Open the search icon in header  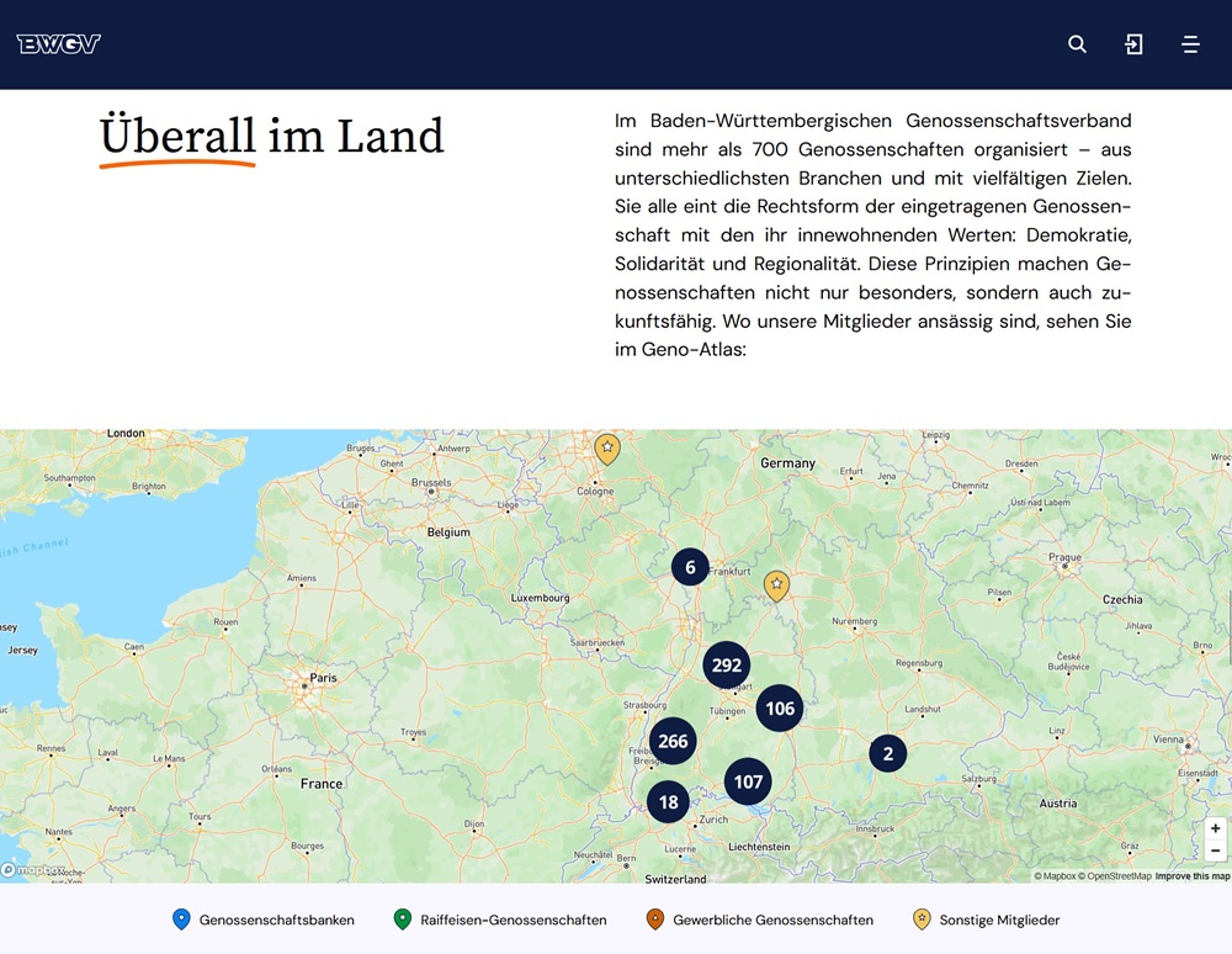(1077, 44)
